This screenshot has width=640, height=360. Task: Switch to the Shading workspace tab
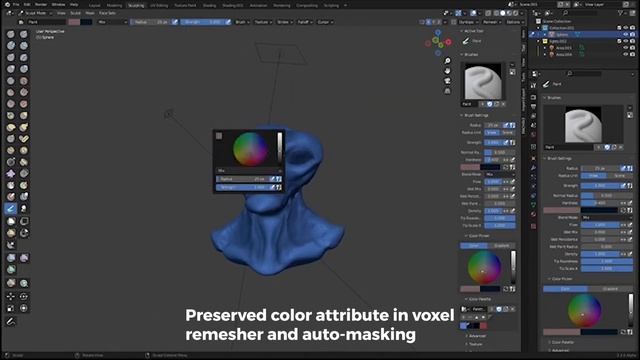coord(209,5)
